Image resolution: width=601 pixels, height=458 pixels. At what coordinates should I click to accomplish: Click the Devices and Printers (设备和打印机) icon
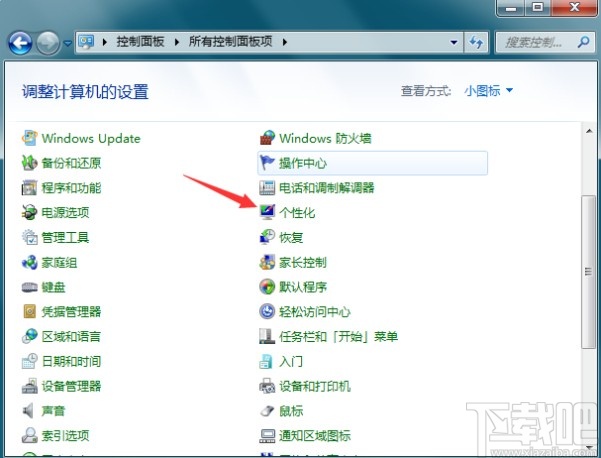tap(267, 386)
